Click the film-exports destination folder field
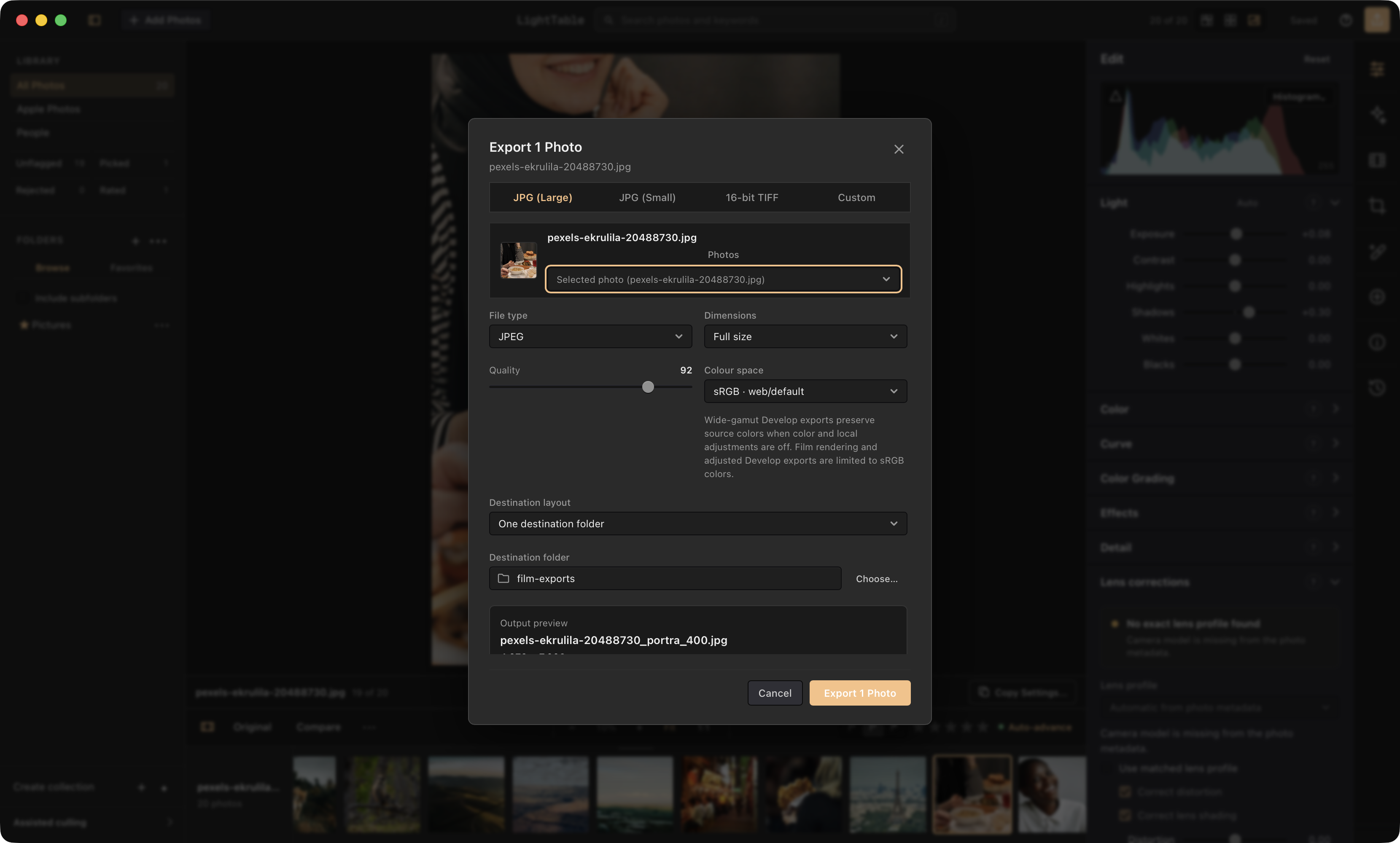 pos(665,578)
